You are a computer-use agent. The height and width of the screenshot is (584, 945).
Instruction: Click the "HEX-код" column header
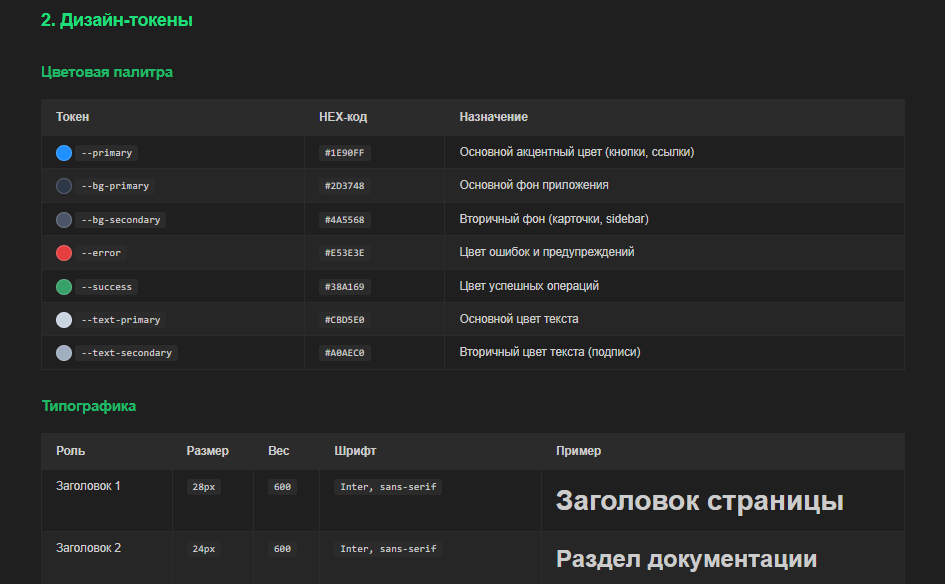click(x=343, y=117)
